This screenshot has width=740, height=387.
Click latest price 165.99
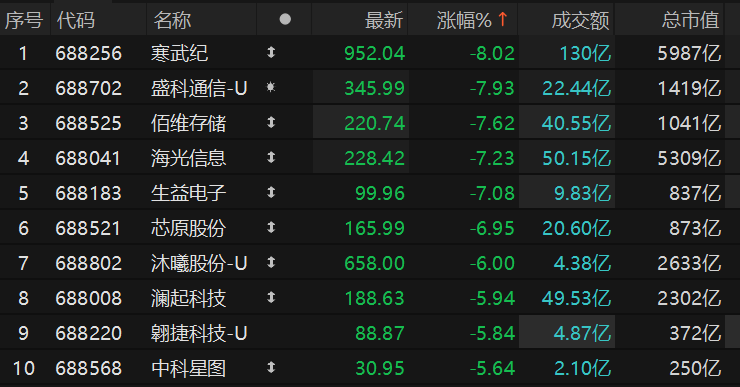coord(375,228)
